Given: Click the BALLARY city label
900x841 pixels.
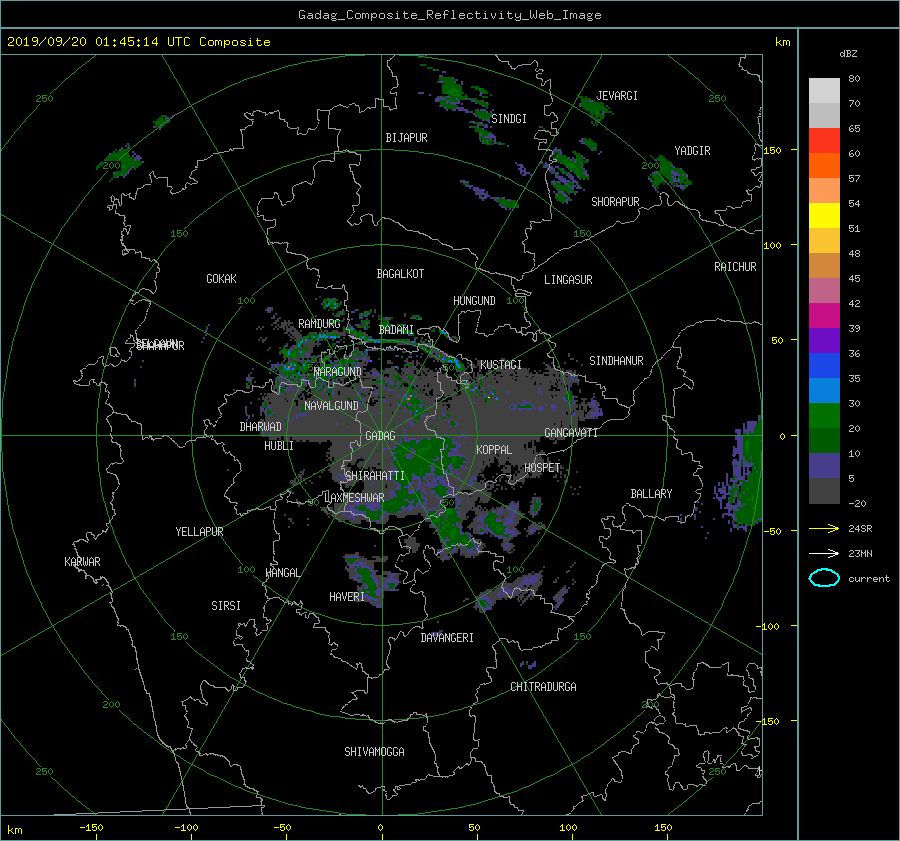Looking at the screenshot, I should 651,494.
